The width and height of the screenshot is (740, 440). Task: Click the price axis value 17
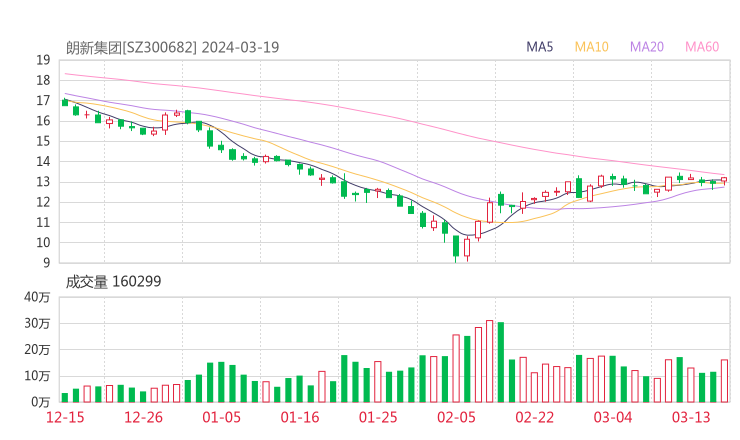(43, 101)
